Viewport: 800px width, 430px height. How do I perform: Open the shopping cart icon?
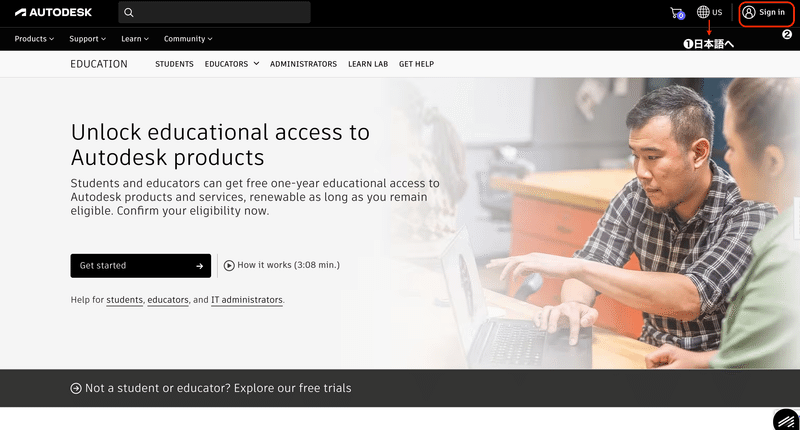pos(677,13)
